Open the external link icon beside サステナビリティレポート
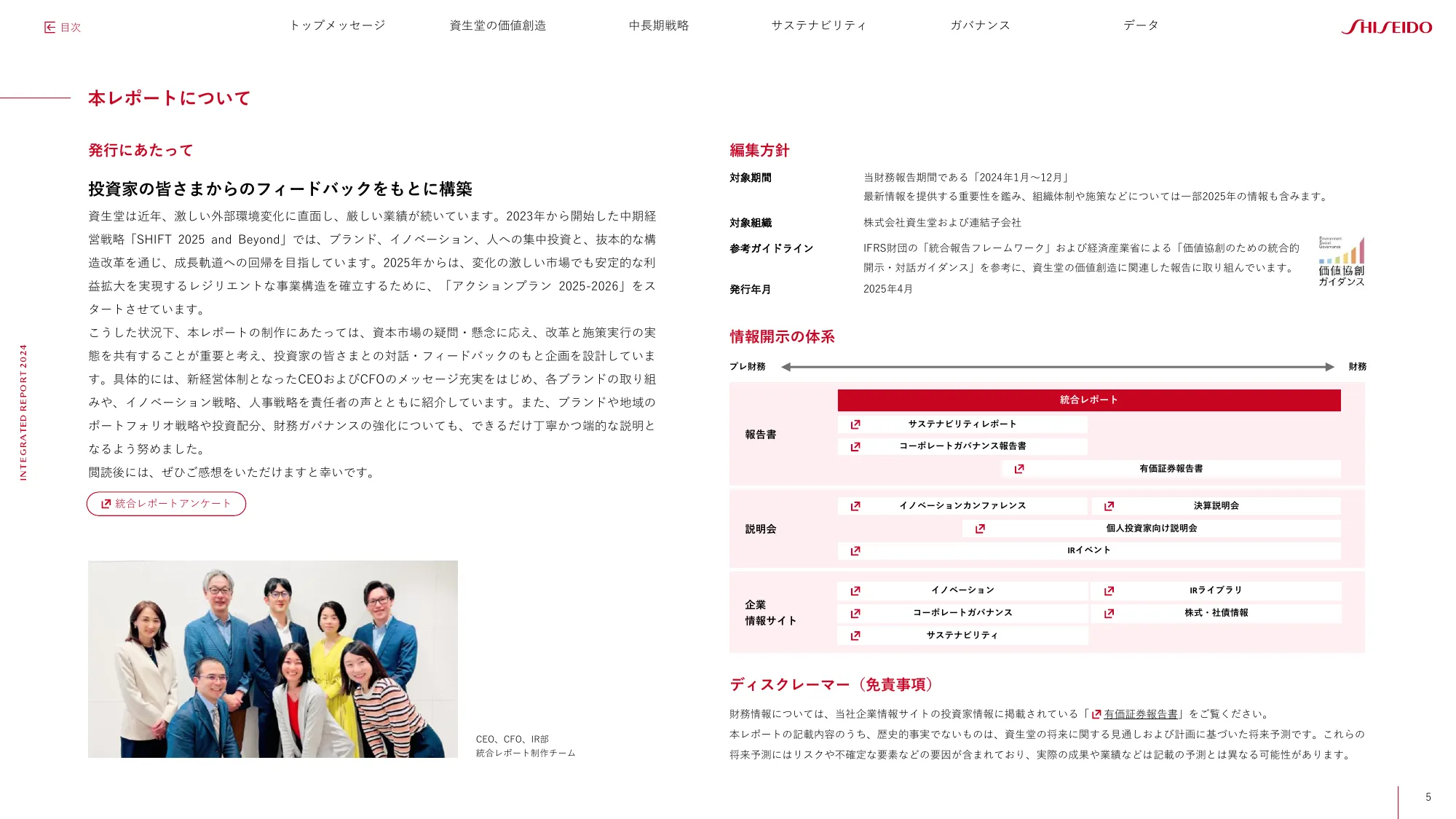This screenshot has width=1456, height=819. coord(855,424)
